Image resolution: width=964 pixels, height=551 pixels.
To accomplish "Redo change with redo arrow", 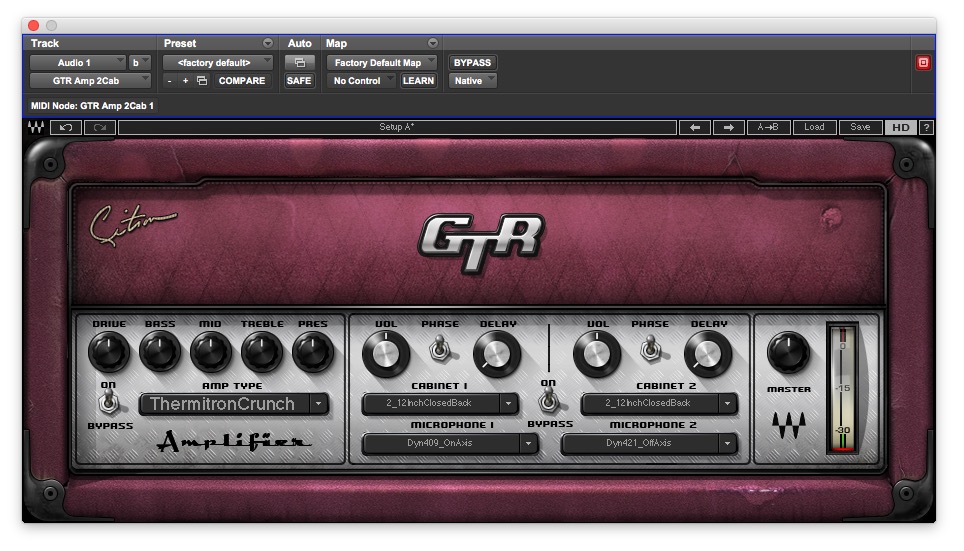I will coord(100,127).
